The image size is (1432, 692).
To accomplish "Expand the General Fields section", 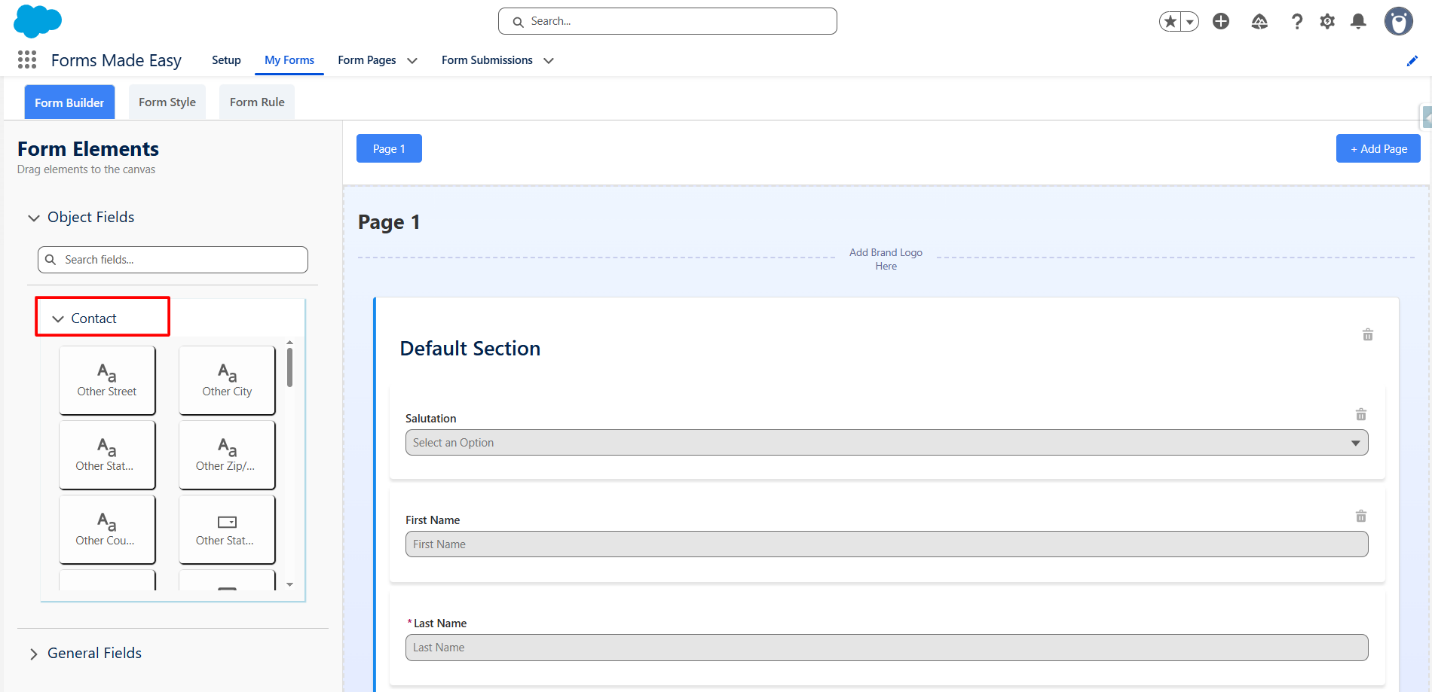I will pyautogui.click(x=34, y=654).
